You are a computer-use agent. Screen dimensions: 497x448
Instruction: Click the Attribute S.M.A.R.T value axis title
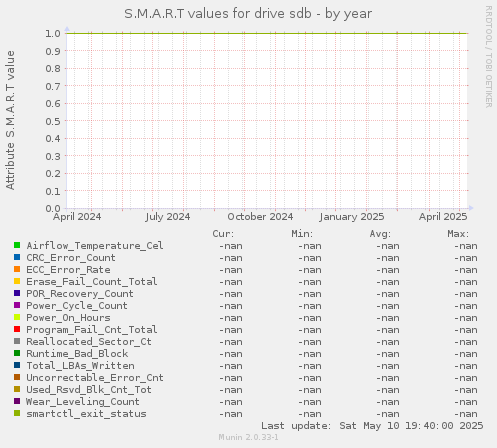coord(10,121)
